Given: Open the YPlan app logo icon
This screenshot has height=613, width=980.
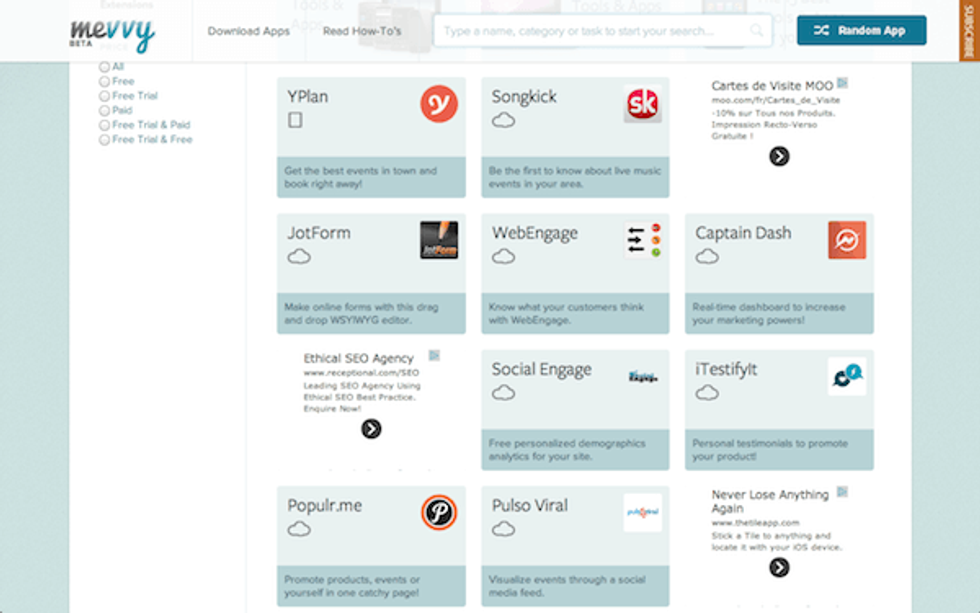Looking at the screenshot, I should coord(439,104).
